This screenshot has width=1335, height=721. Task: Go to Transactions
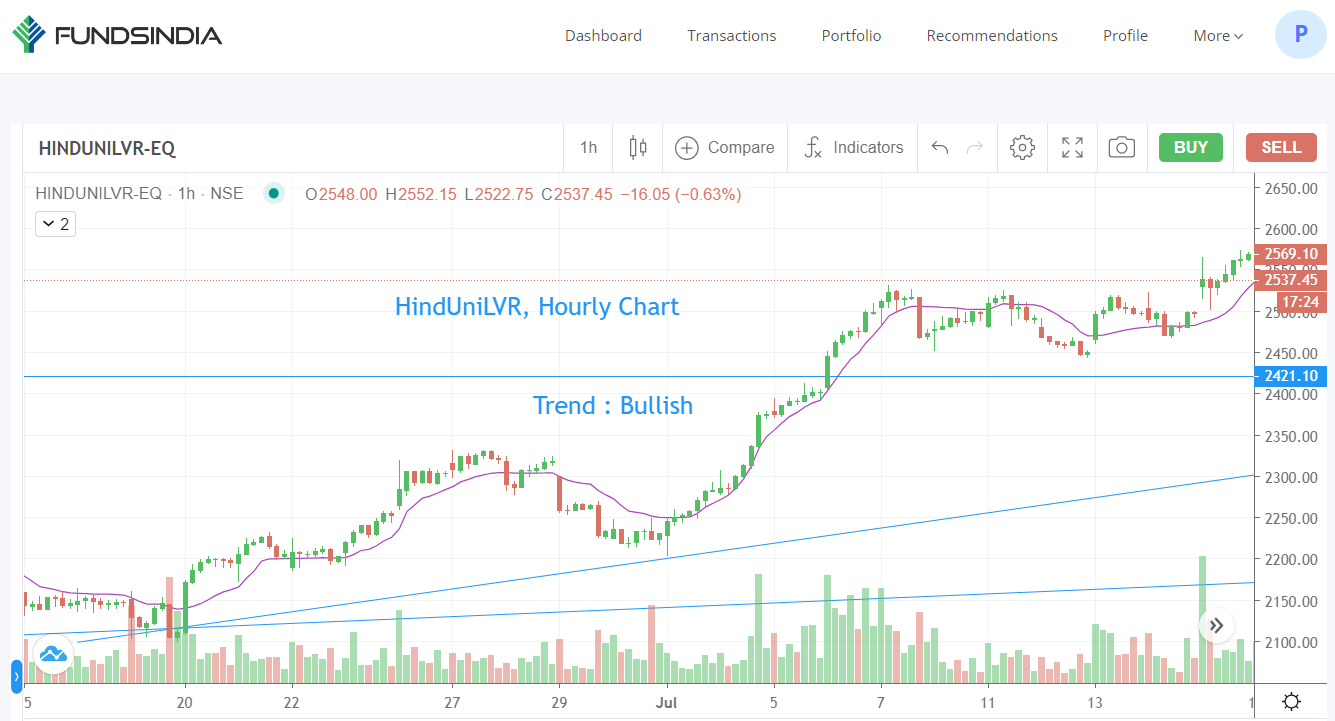[x=732, y=36]
